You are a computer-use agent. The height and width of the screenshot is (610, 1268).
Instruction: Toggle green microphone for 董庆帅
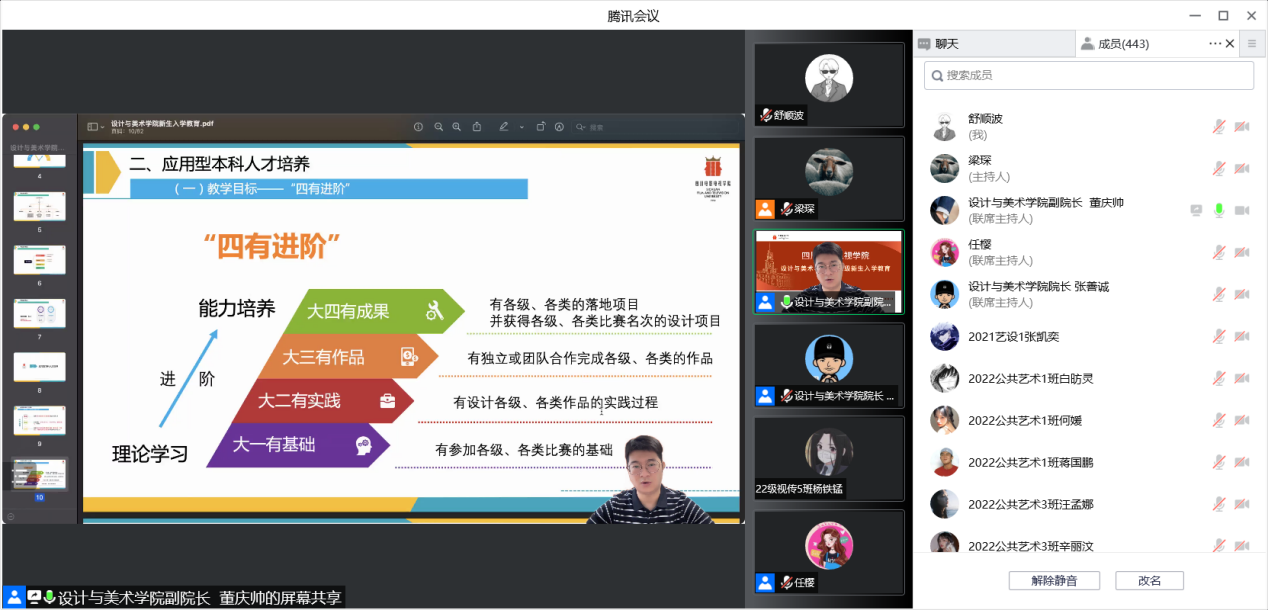point(1219,211)
